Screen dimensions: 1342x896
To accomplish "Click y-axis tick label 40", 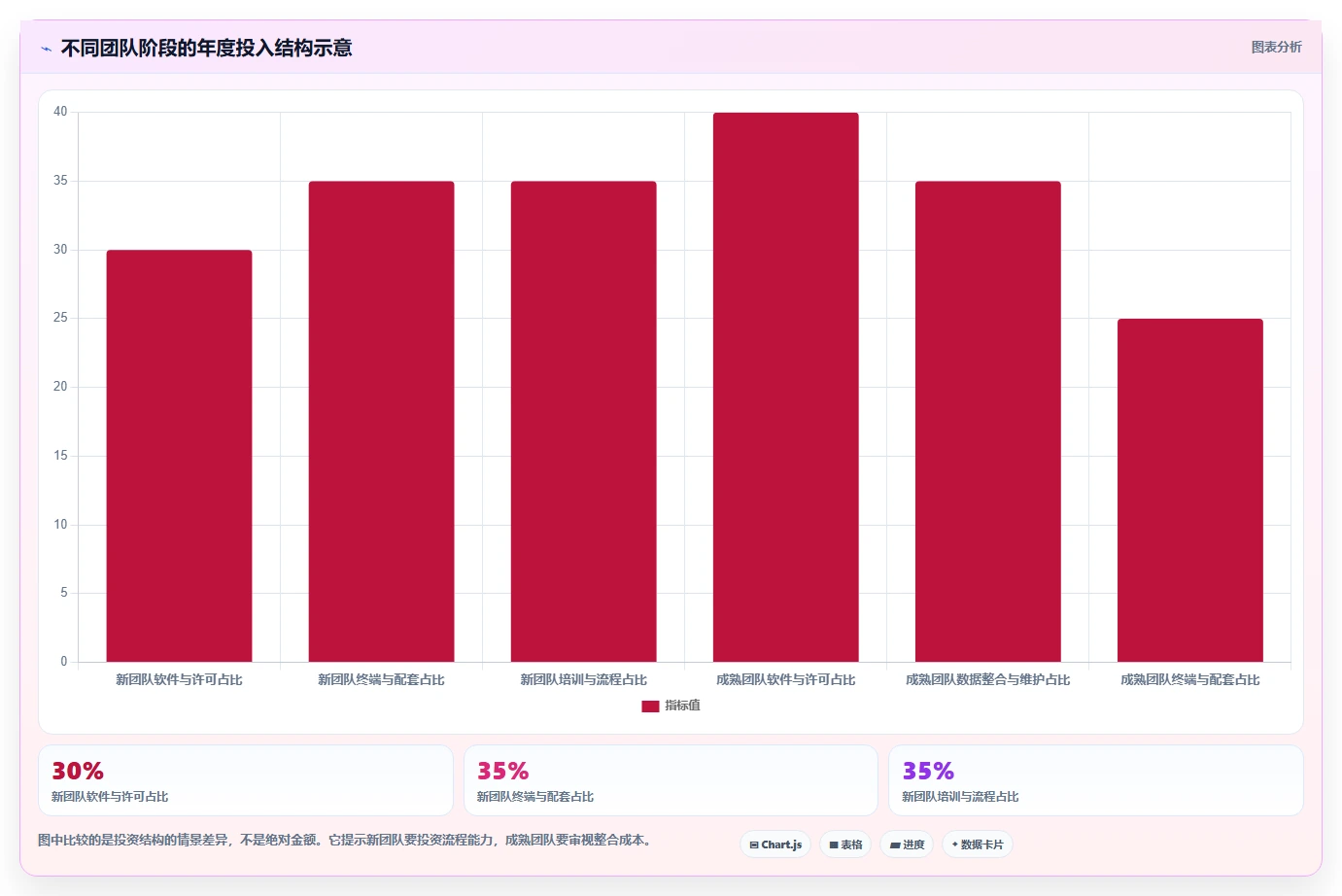I will coord(60,112).
